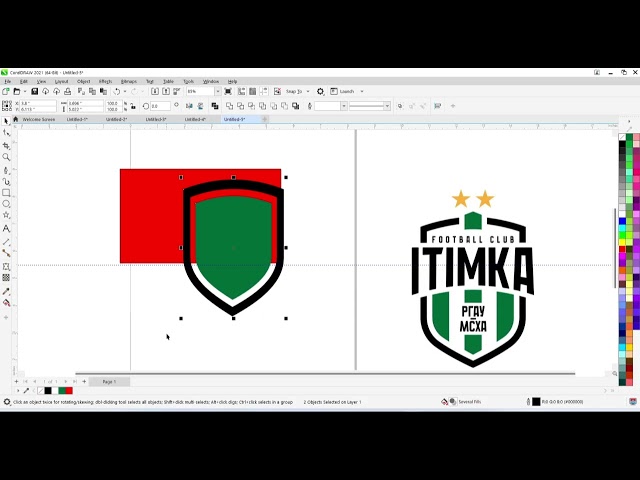Toggle show rulers icon in toolbar
640x480 pixels.
point(242,91)
